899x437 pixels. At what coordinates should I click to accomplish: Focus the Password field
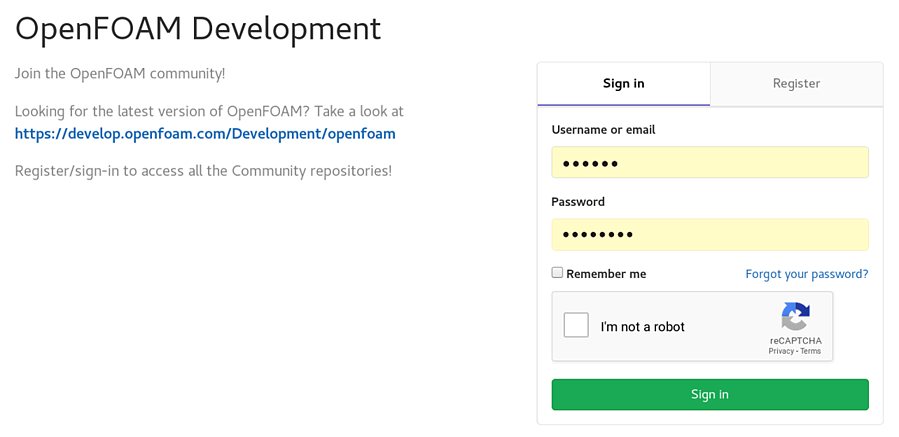pyautogui.click(x=710, y=234)
